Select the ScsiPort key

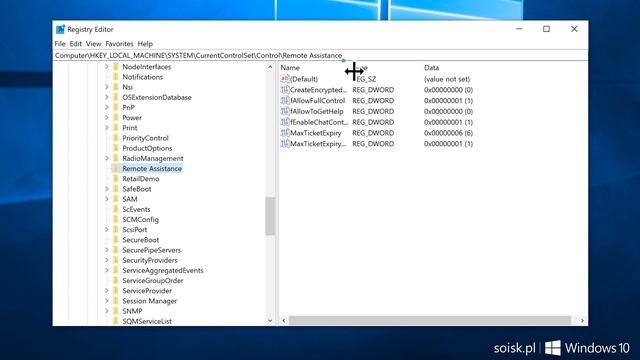point(135,230)
